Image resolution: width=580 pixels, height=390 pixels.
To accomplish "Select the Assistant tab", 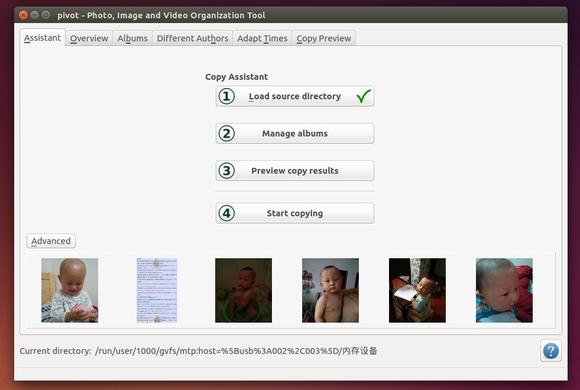I will tap(43, 37).
